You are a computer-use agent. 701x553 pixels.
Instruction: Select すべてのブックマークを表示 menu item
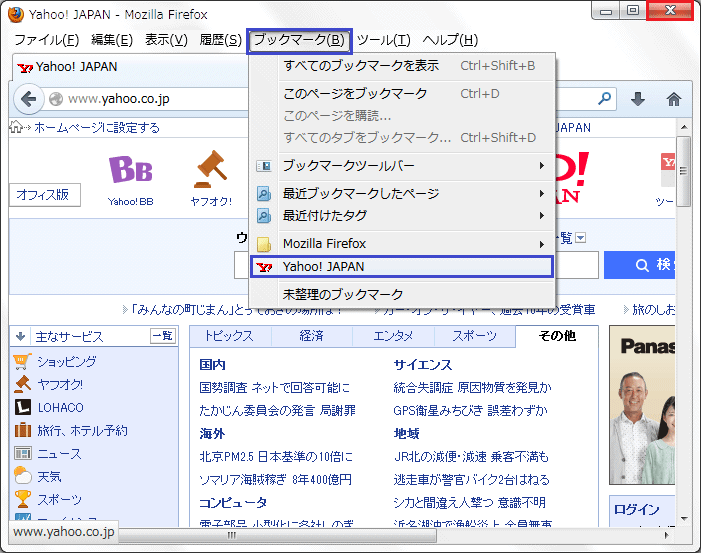click(361, 66)
